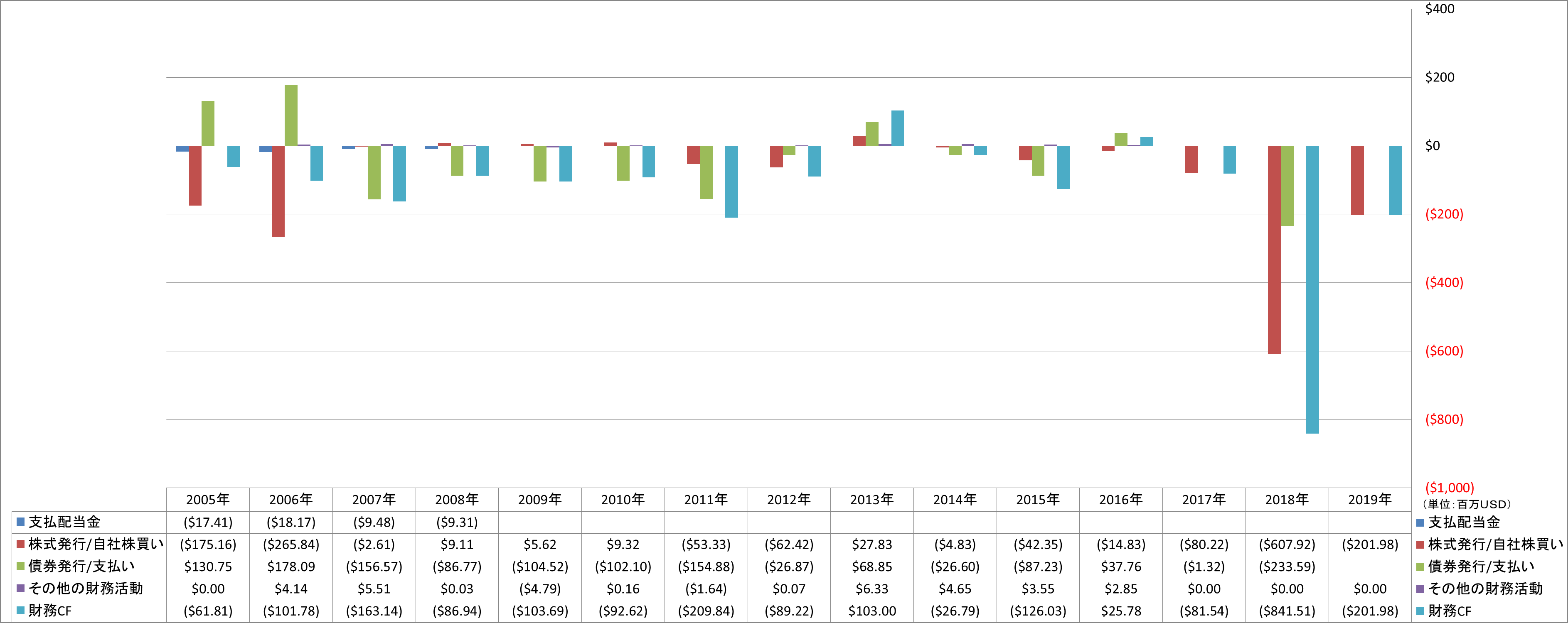Select the 2016年 column header

pos(1120,500)
